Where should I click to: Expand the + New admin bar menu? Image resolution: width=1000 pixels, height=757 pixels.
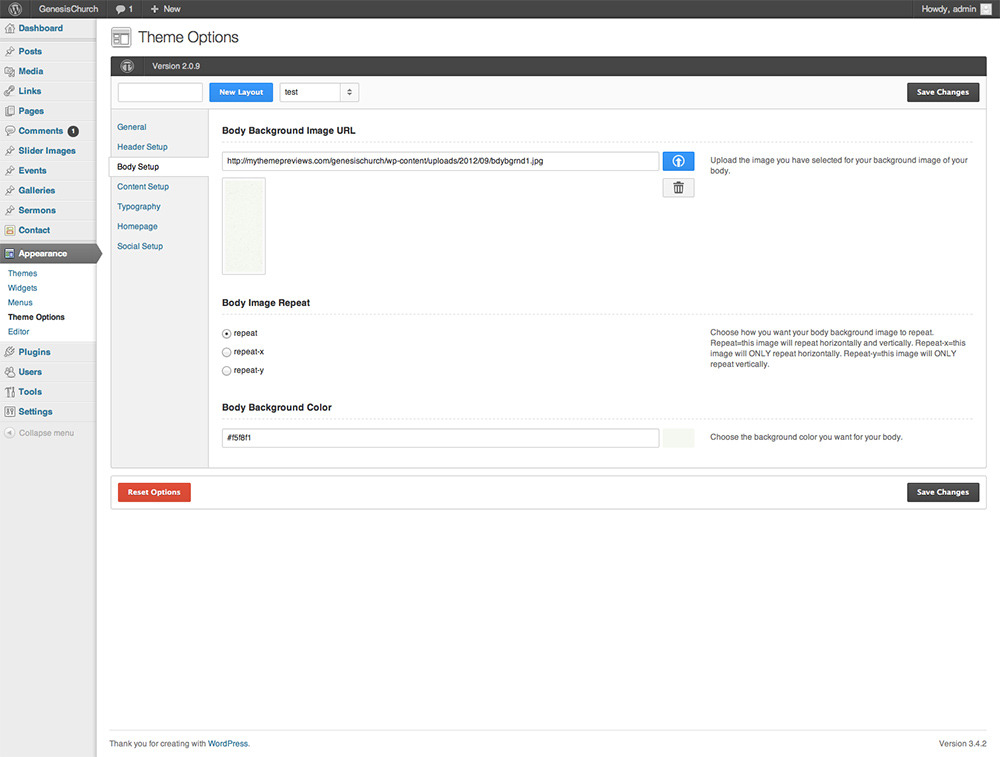coord(165,9)
